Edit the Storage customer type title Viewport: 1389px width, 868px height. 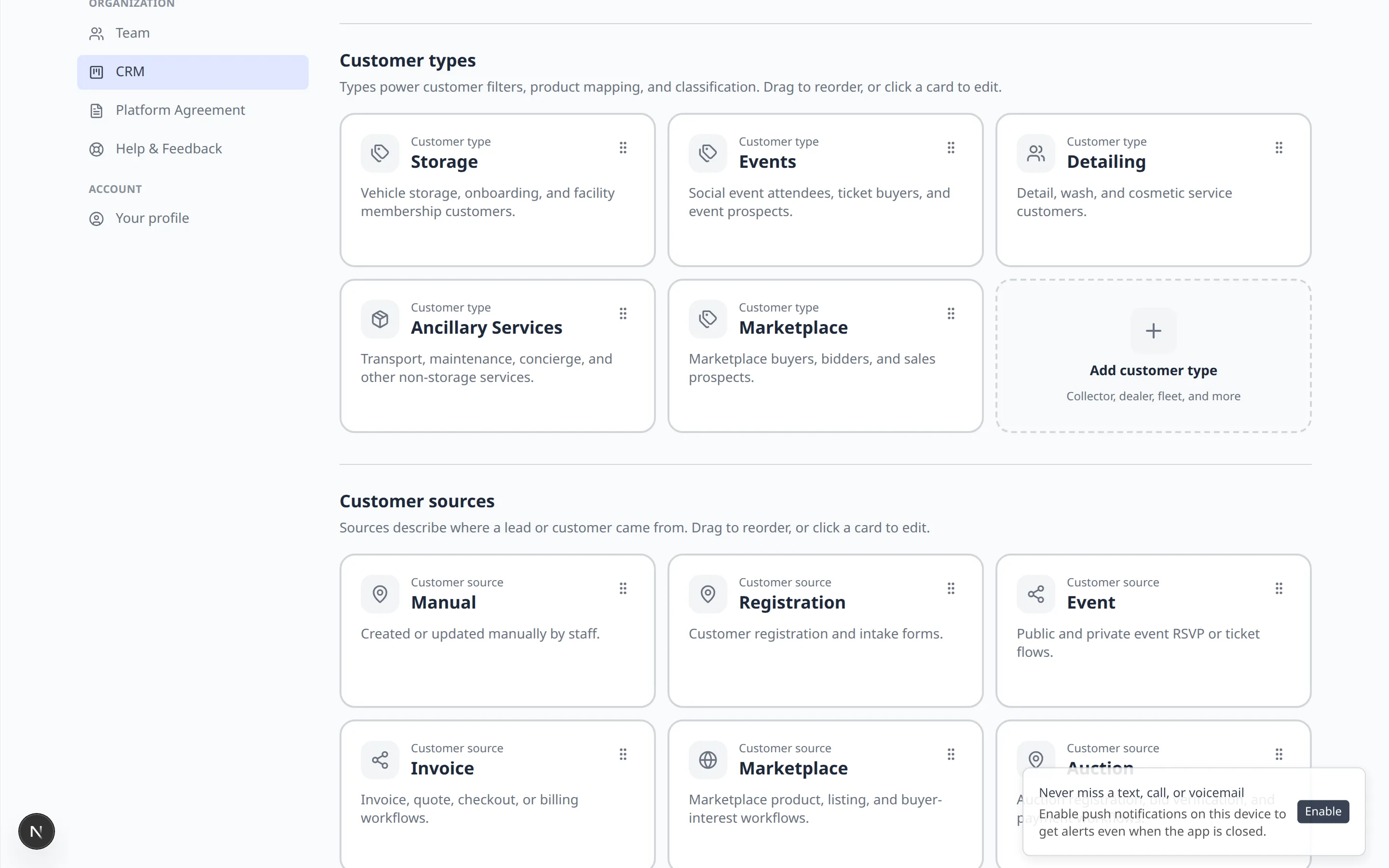click(444, 162)
